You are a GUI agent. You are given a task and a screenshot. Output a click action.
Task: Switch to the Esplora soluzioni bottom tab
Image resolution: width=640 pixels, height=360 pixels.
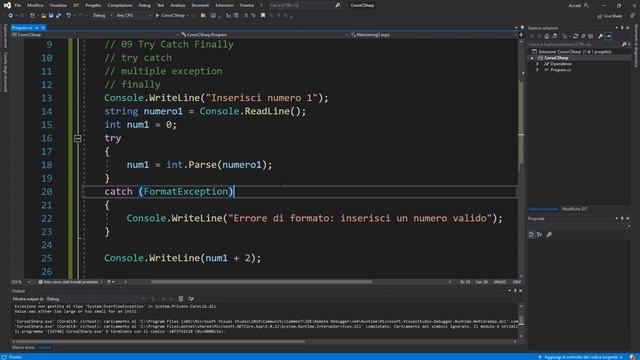[543, 209]
